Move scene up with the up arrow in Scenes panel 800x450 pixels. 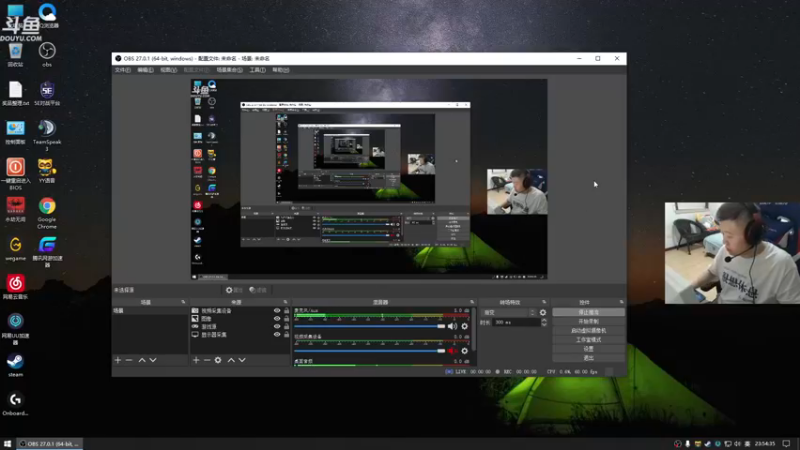click(142, 360)
